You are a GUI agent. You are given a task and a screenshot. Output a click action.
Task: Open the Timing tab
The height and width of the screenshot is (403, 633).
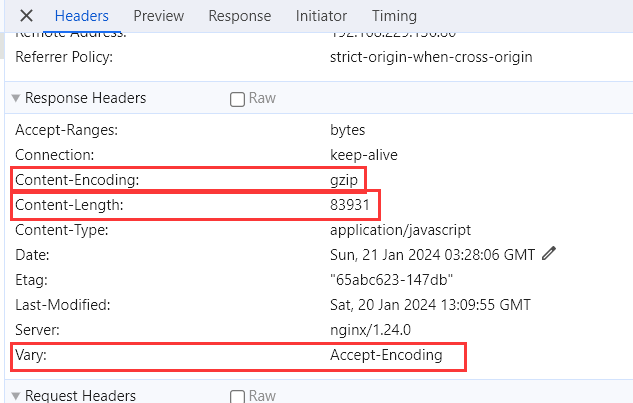394,16
